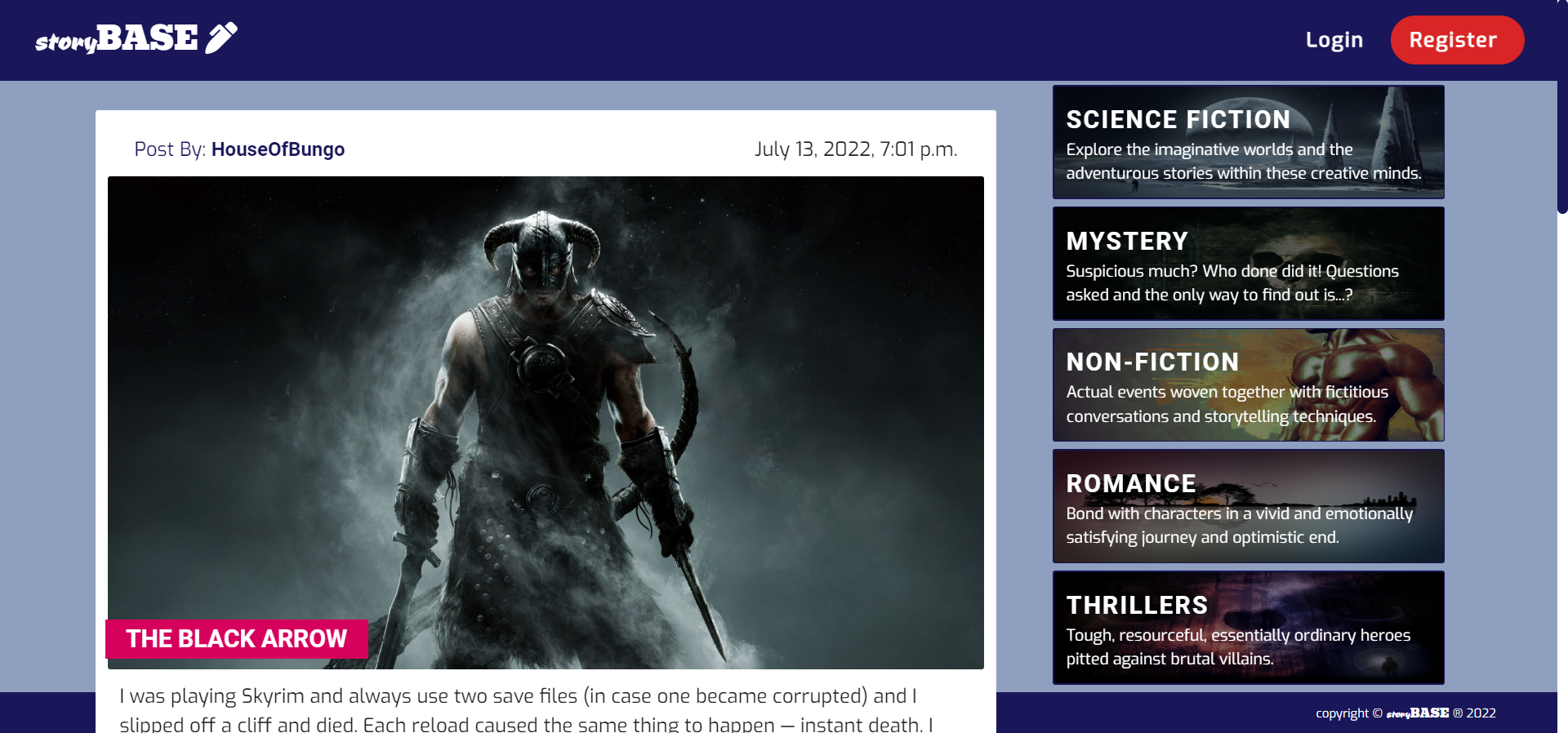
Task: Click the story text about playing Skyrim
Action: [526, 710]
